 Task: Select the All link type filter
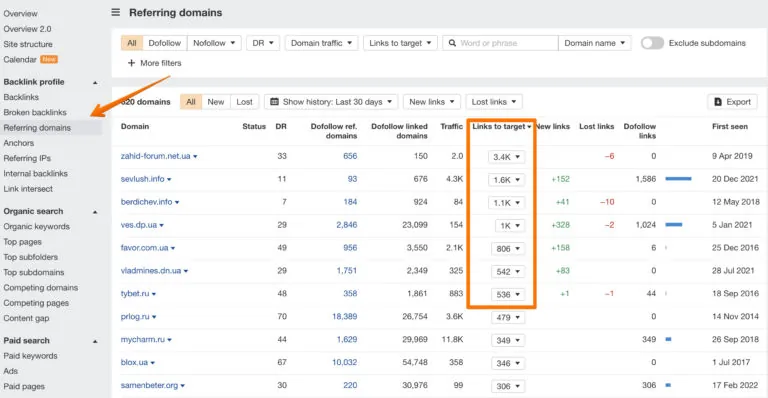point(132,43)
